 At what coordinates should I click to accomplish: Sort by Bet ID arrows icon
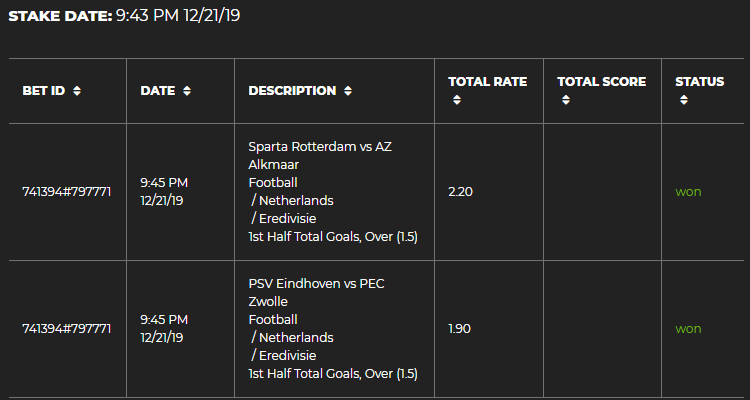(x=77, y=91)
